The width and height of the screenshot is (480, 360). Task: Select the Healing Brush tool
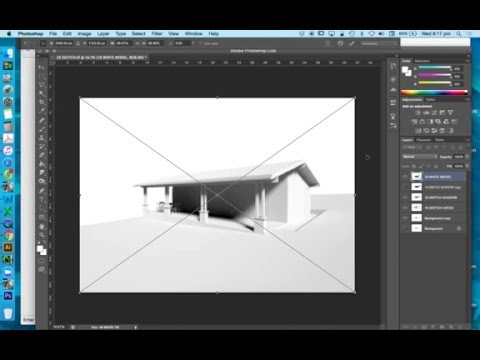42,120
